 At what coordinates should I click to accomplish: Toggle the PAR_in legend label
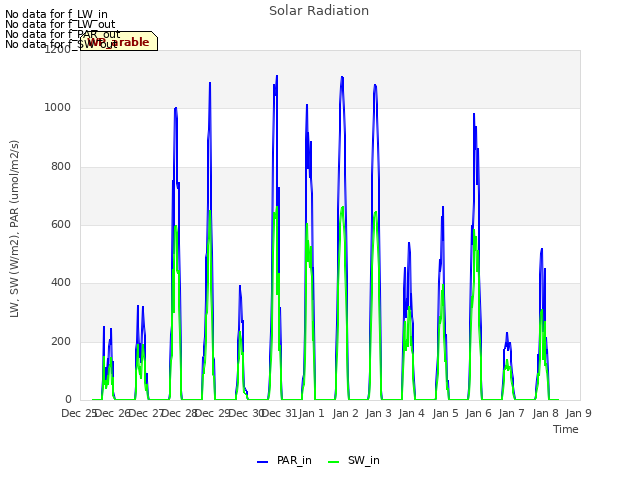pyautogui.click(x=294, y=460)
